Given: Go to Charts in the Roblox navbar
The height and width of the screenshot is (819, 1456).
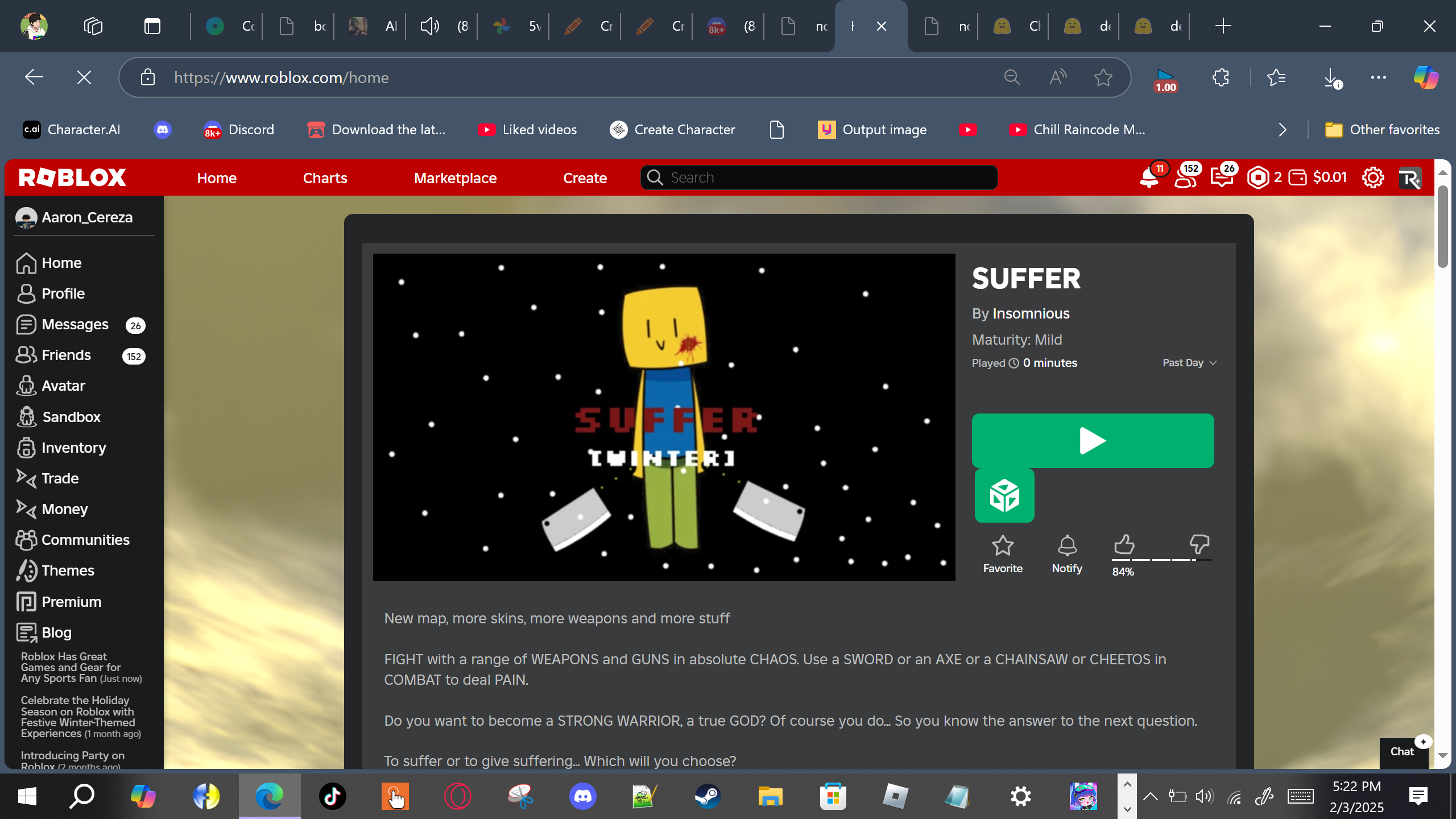Looking at the screenshot, I should (325, 178).
